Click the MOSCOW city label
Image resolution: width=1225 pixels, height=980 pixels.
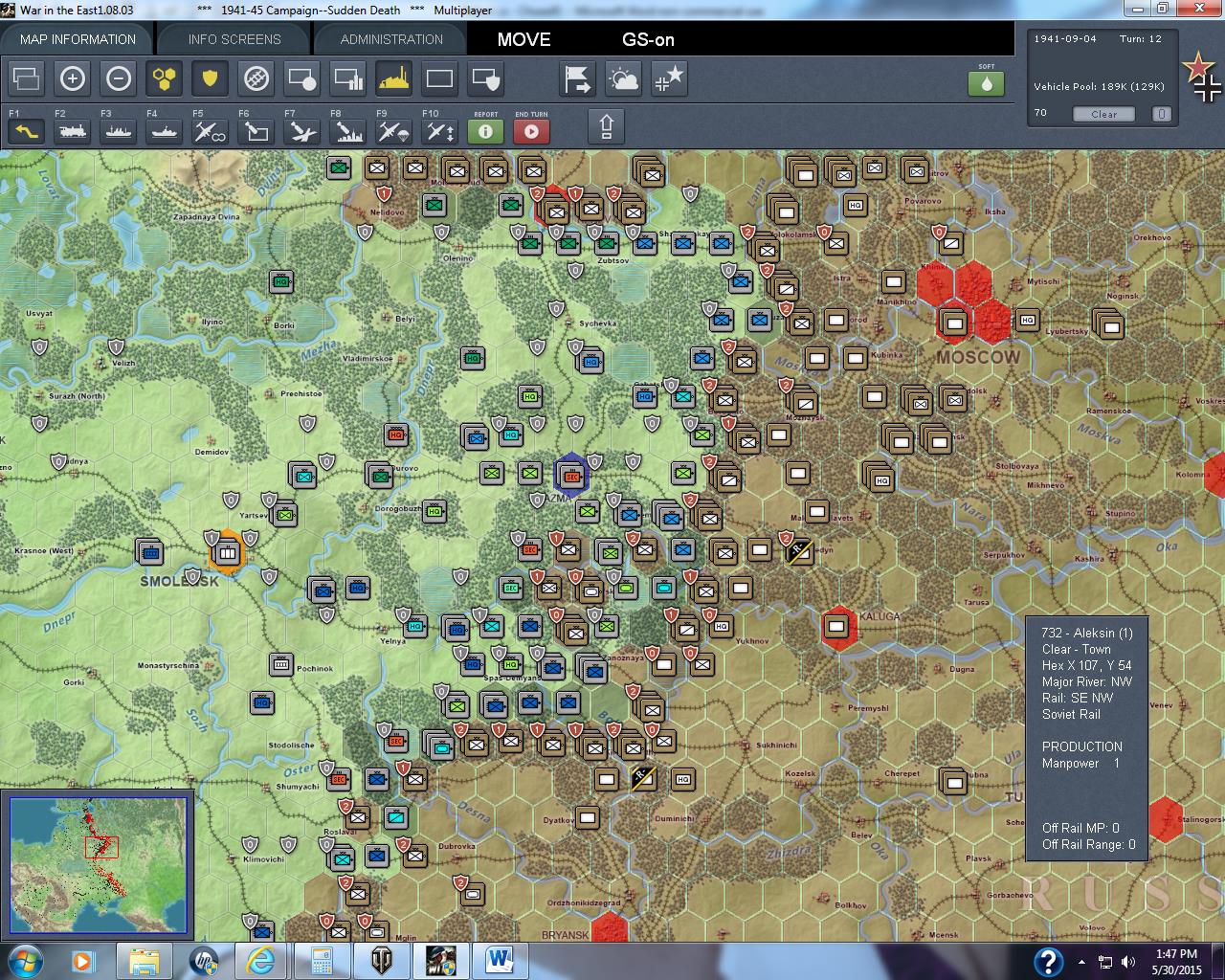click(978, 357)
